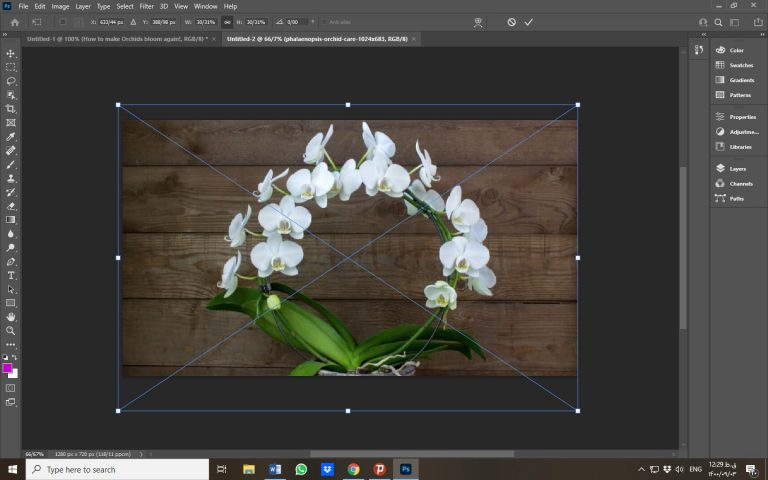The width and height of the screenshot is (768, 480).
Task: Select the Spot Healing Brush tool
Action: 11,150
